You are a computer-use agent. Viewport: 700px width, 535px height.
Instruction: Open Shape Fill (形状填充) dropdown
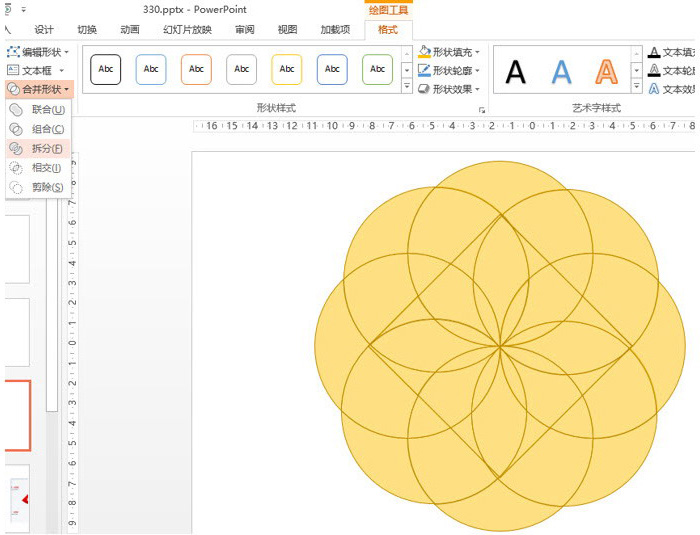(x=450, y=52)
